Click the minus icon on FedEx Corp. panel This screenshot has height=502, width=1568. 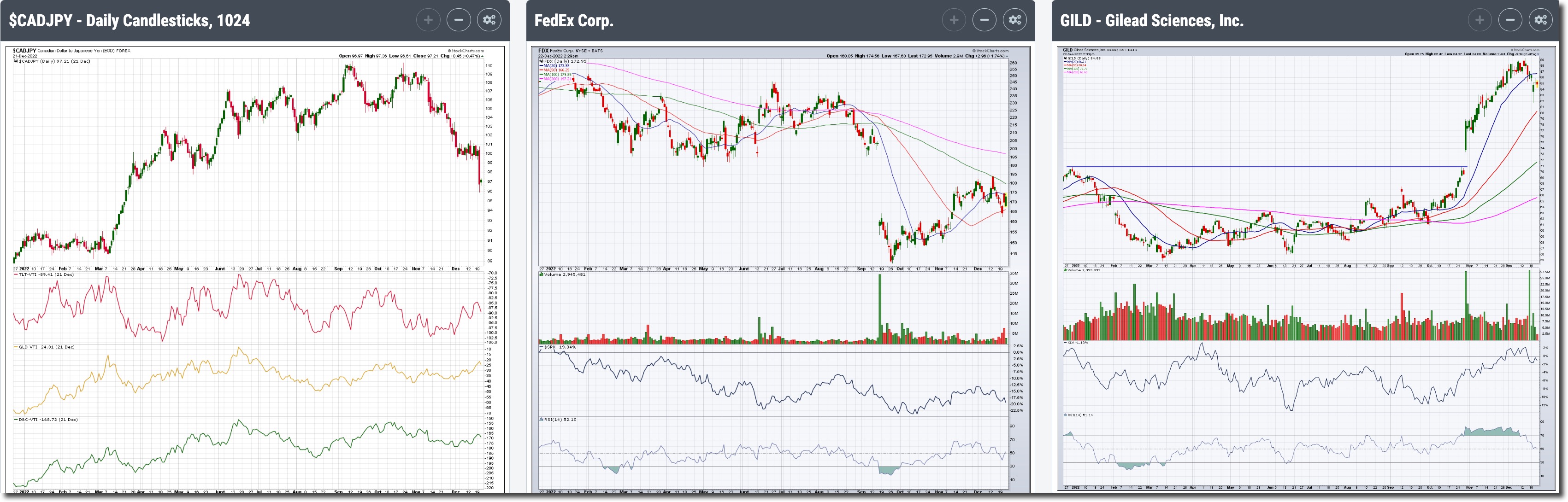(x=984, y=20)
